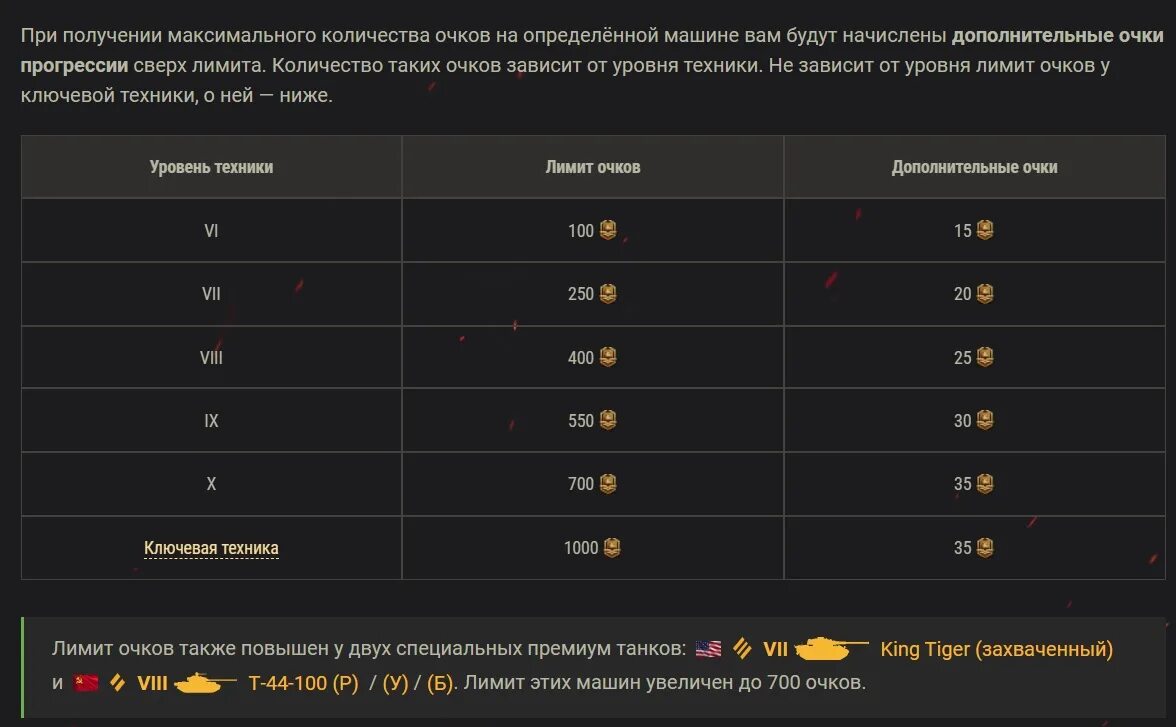Click the medium tank class icon before VIII
This screenshot has height=727, width=1176.
coord(118,684)
